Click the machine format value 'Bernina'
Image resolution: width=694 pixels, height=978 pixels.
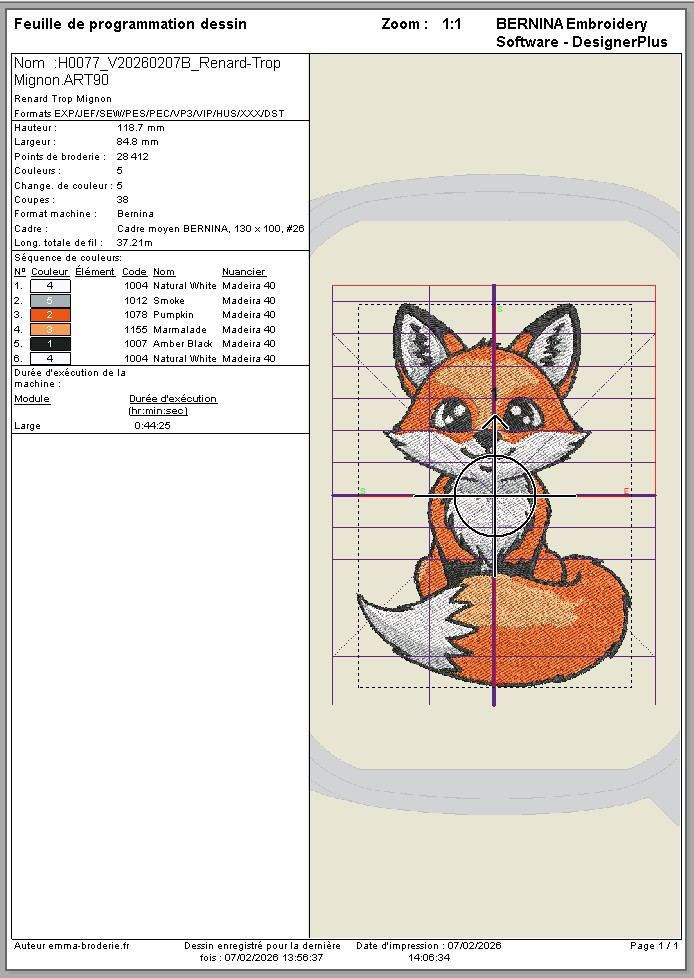point(135,213)
